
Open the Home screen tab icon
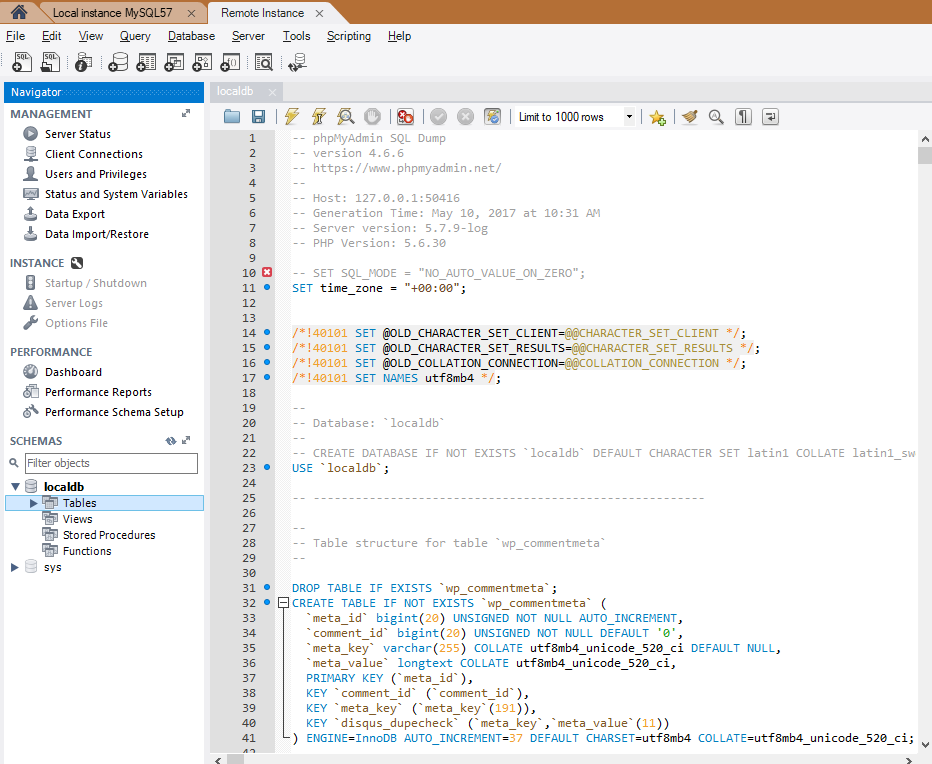[x=19, y=12]
